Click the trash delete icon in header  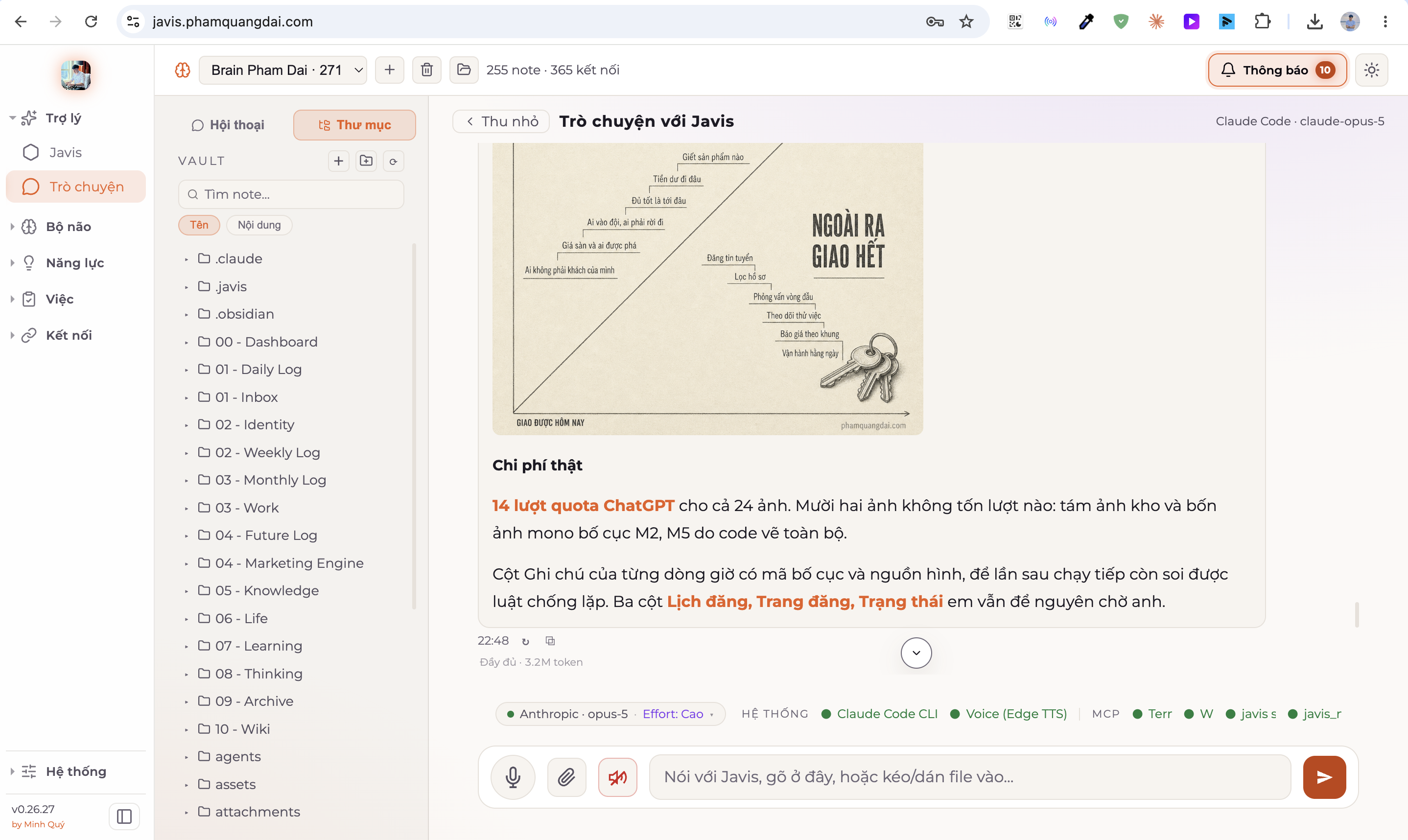coord(427,70)
